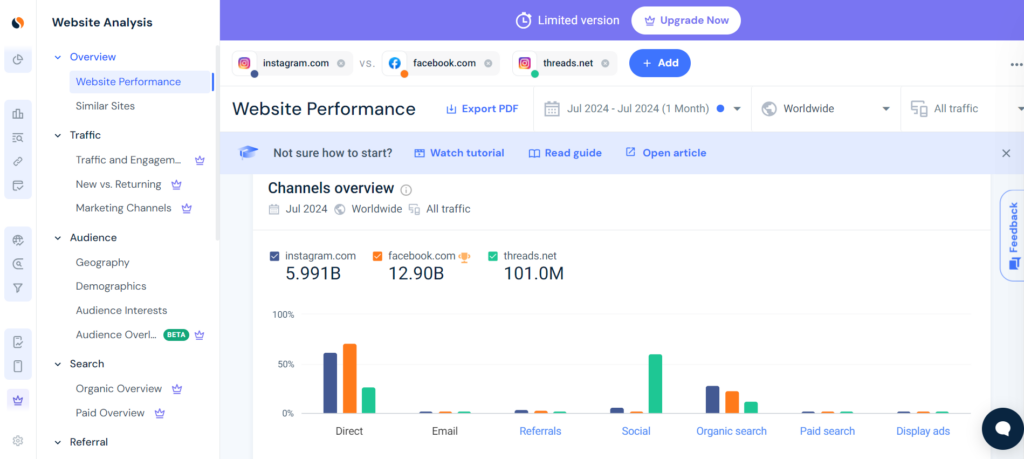This screenshot has height=459, width=1024.
Task: Click the threads.net site favicon
Action: (x=525, y=63)
